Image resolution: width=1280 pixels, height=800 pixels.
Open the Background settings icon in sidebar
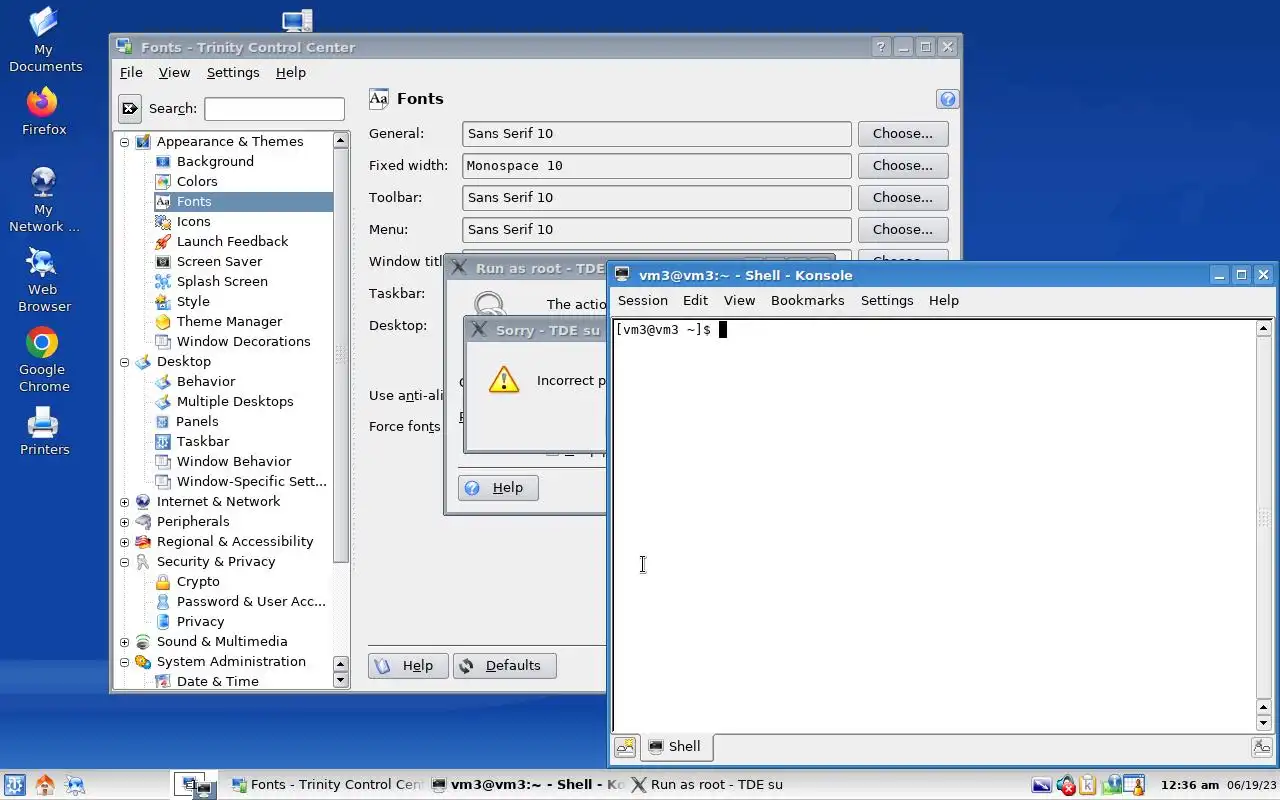(x=163, y=161)
